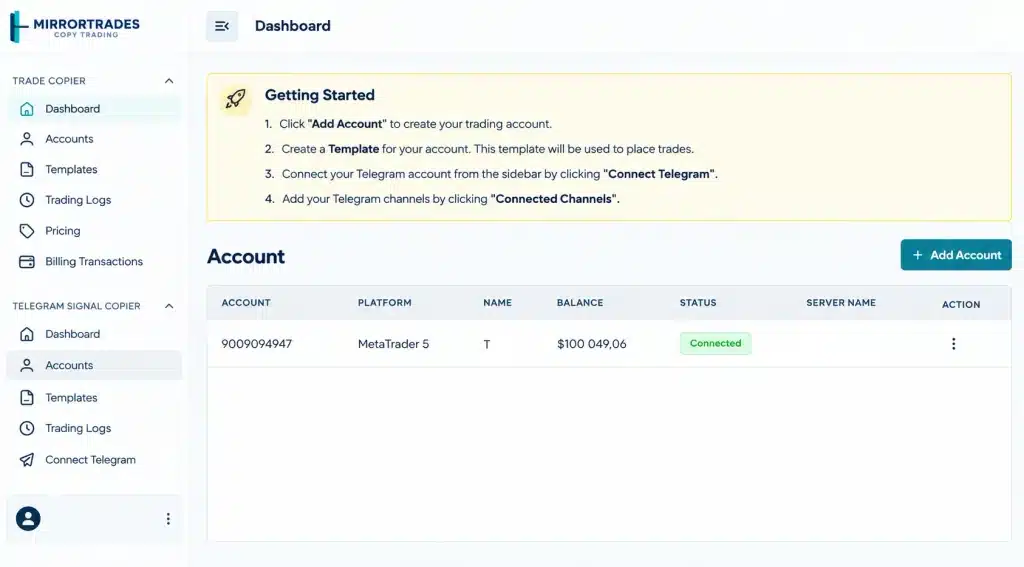Image resolution: width=1024 pixels, height=567 pixels.
Task: Open Dashboard under Trade Copier
Action: (x=94, y=109)
